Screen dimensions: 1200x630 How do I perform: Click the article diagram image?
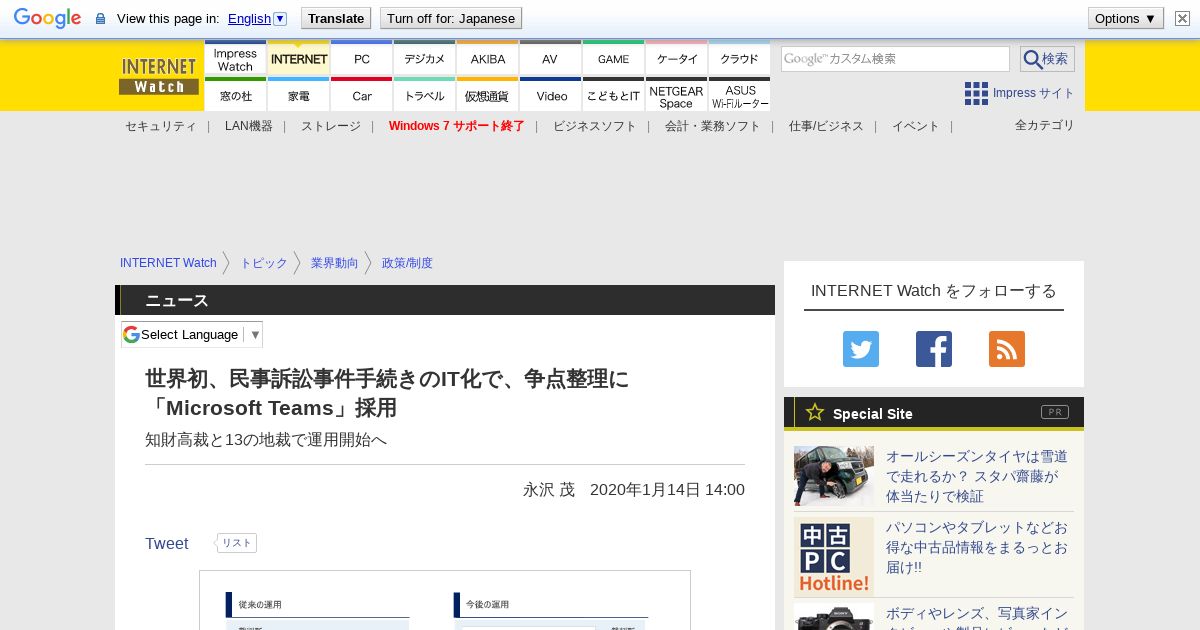point(445,600)
